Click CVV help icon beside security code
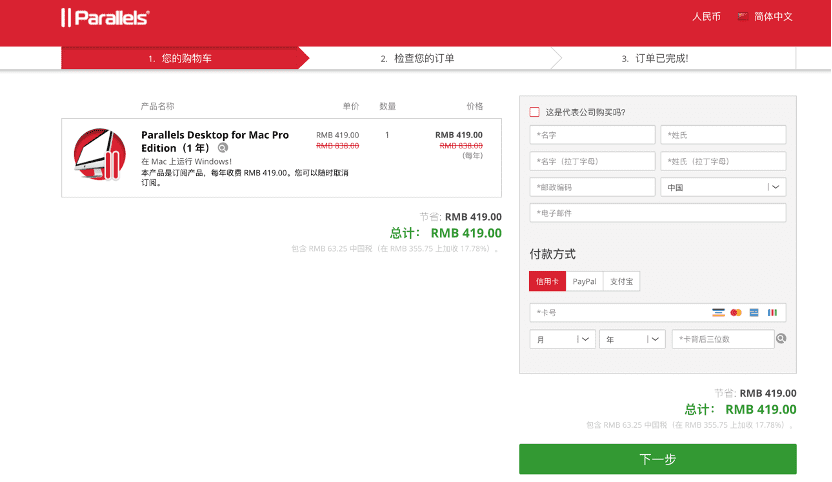The height and width of the screenshot is (482, 832). pos(781,339)
